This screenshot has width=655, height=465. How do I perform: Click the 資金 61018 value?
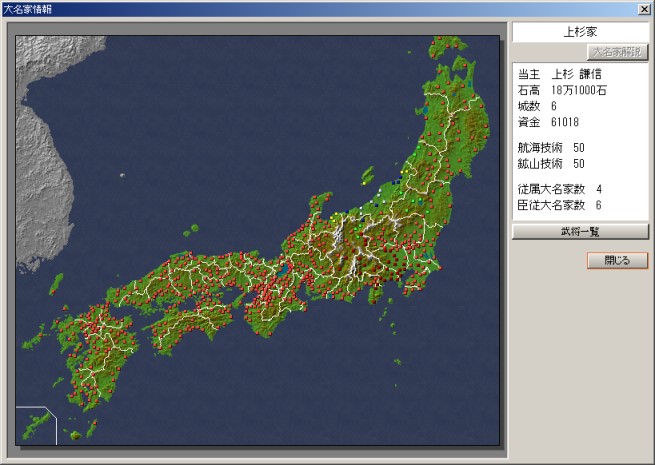coord(548,122)
